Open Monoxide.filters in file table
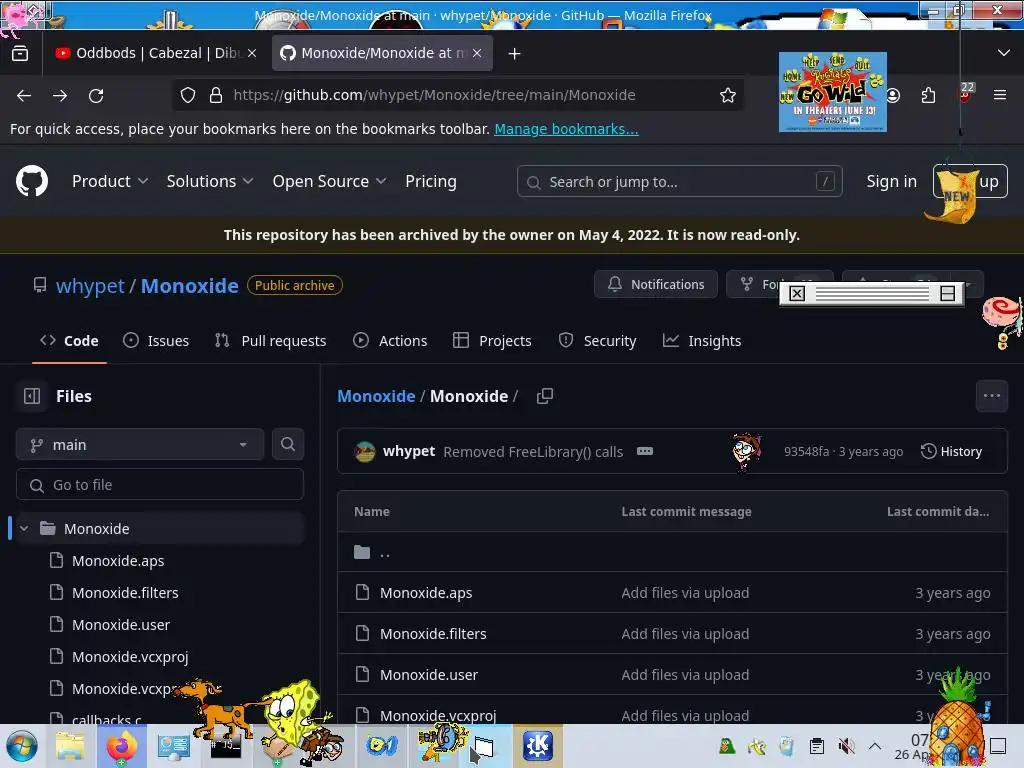The width and height of the screenshot is (1024, 768). pyautogui.click(x=433, y=633)
